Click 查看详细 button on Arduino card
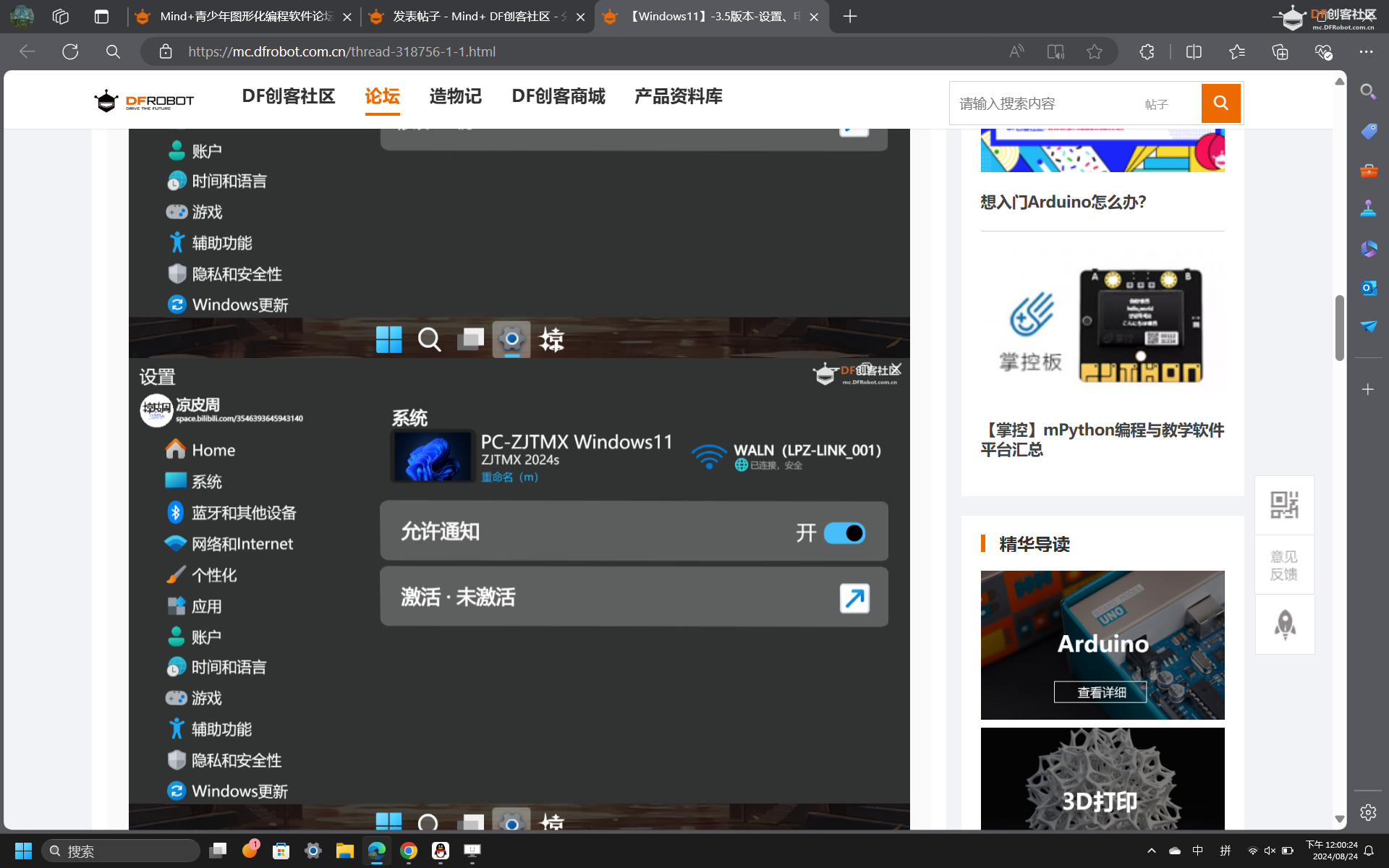1389x868 pixels. click(1100, 692)
